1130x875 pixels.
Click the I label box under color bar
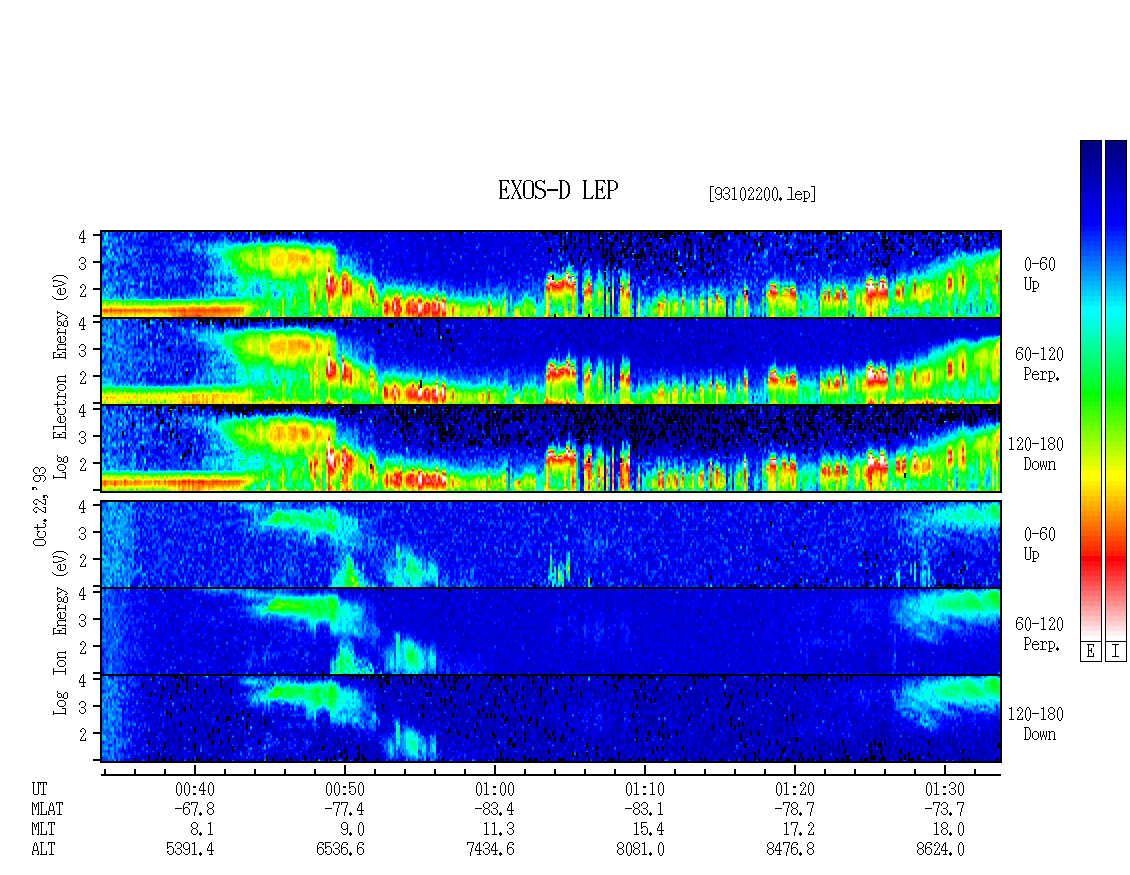click(1116, 652)
